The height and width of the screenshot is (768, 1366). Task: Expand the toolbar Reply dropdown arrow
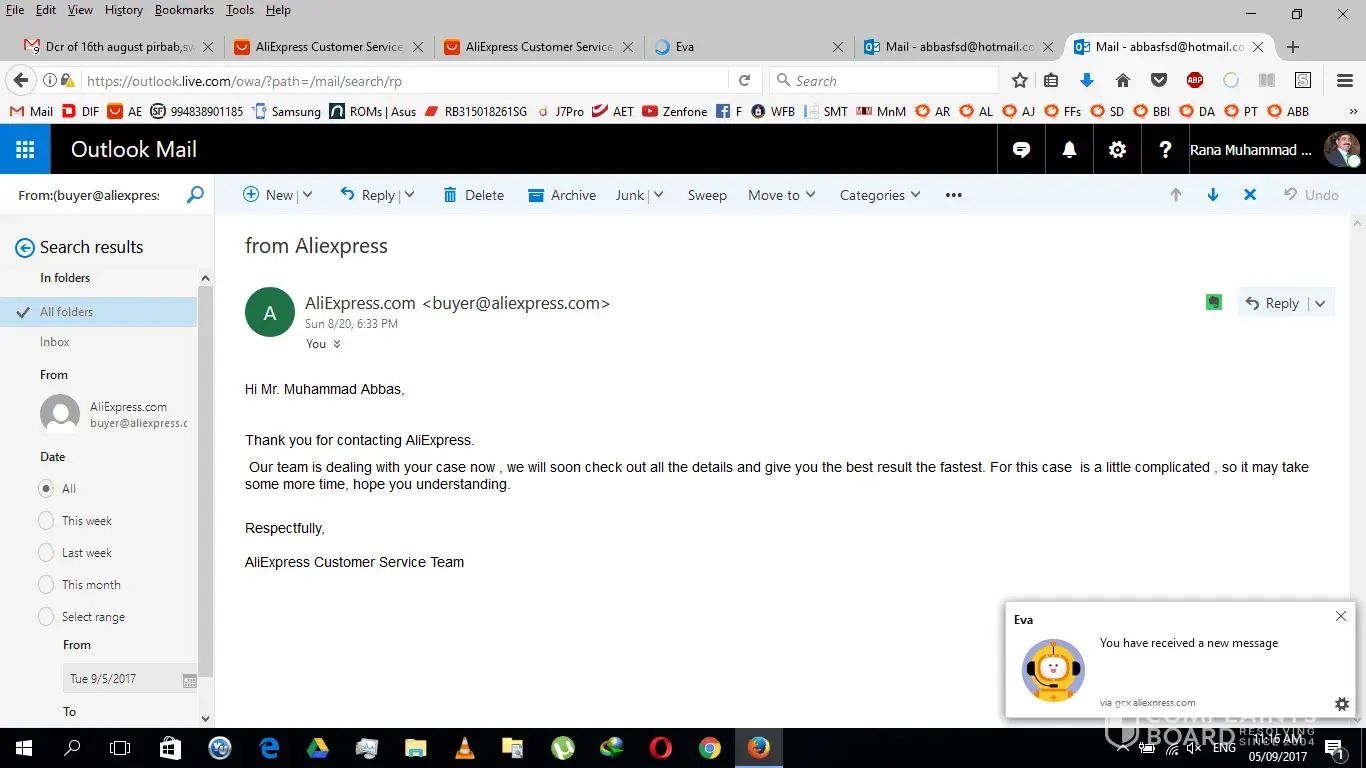tap(408, 195)
